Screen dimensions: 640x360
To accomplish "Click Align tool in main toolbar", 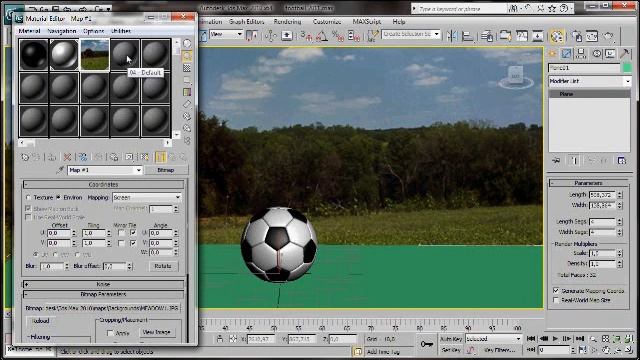I will 468,36.
